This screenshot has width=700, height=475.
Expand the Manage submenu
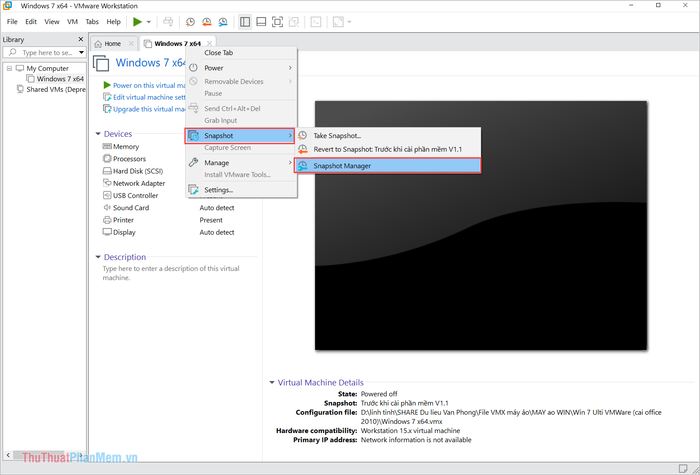[x=241, y=163]
